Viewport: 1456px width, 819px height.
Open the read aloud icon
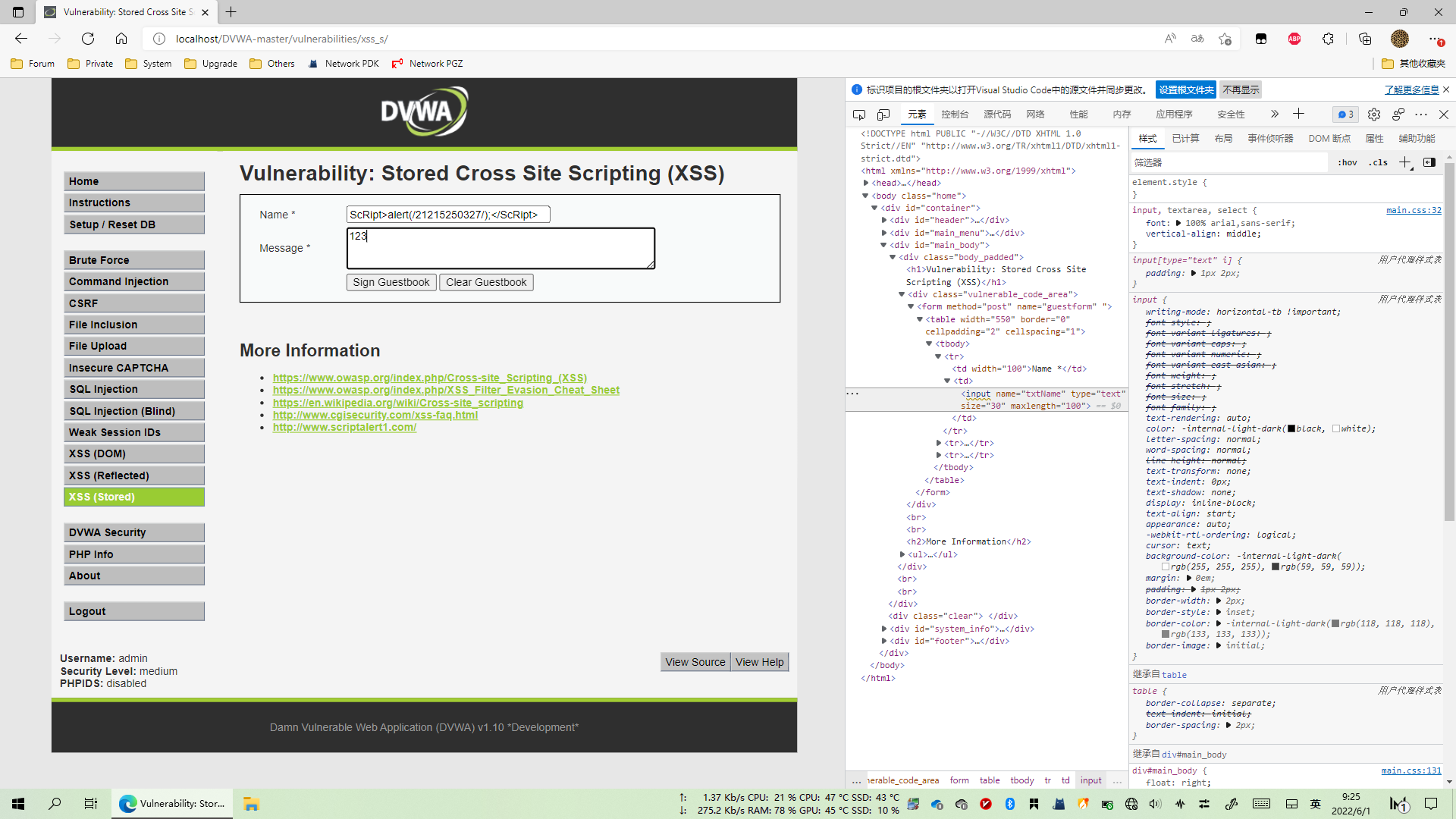[x=1170, y=39]
